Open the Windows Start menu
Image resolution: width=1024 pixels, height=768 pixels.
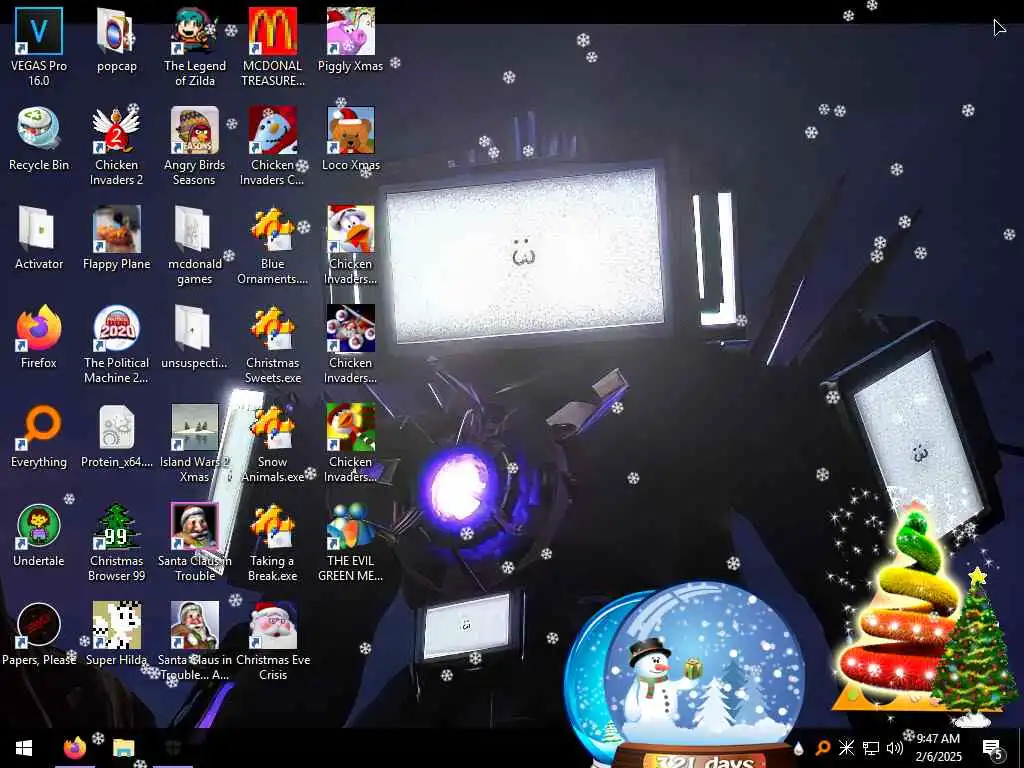[x=24, y=748]
